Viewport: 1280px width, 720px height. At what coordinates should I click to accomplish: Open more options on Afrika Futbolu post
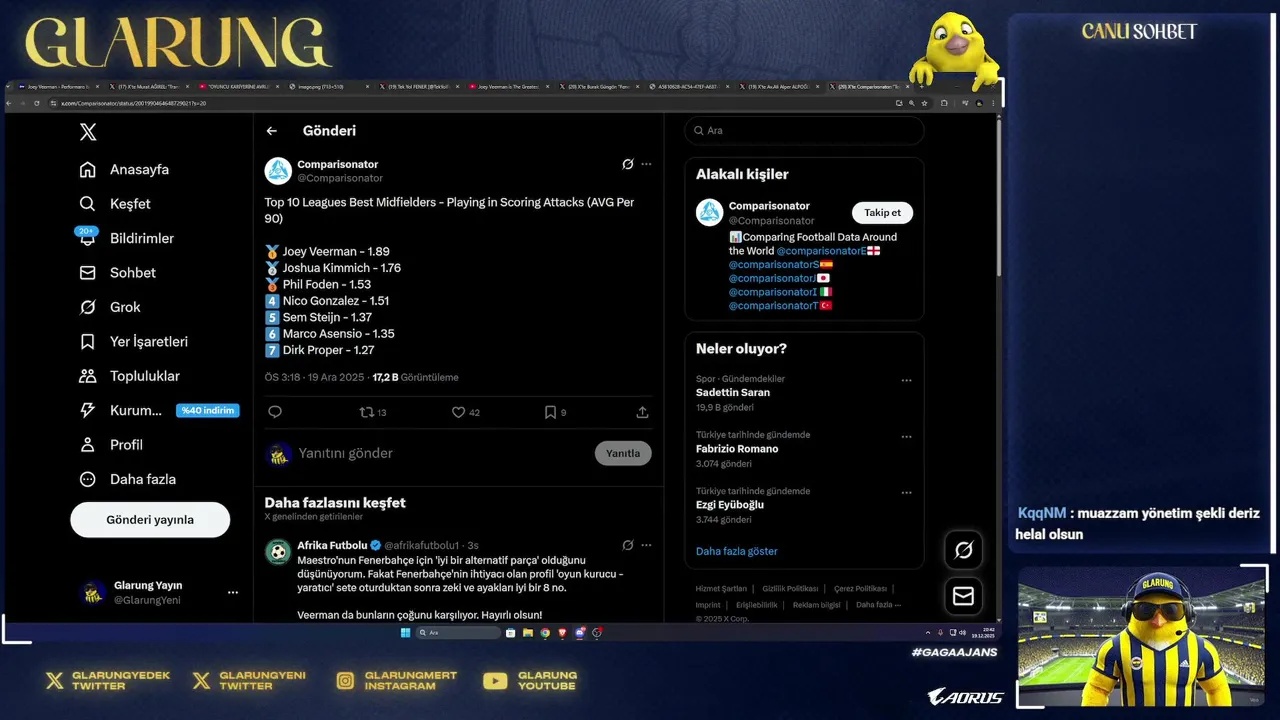click(x=646, y=546)
